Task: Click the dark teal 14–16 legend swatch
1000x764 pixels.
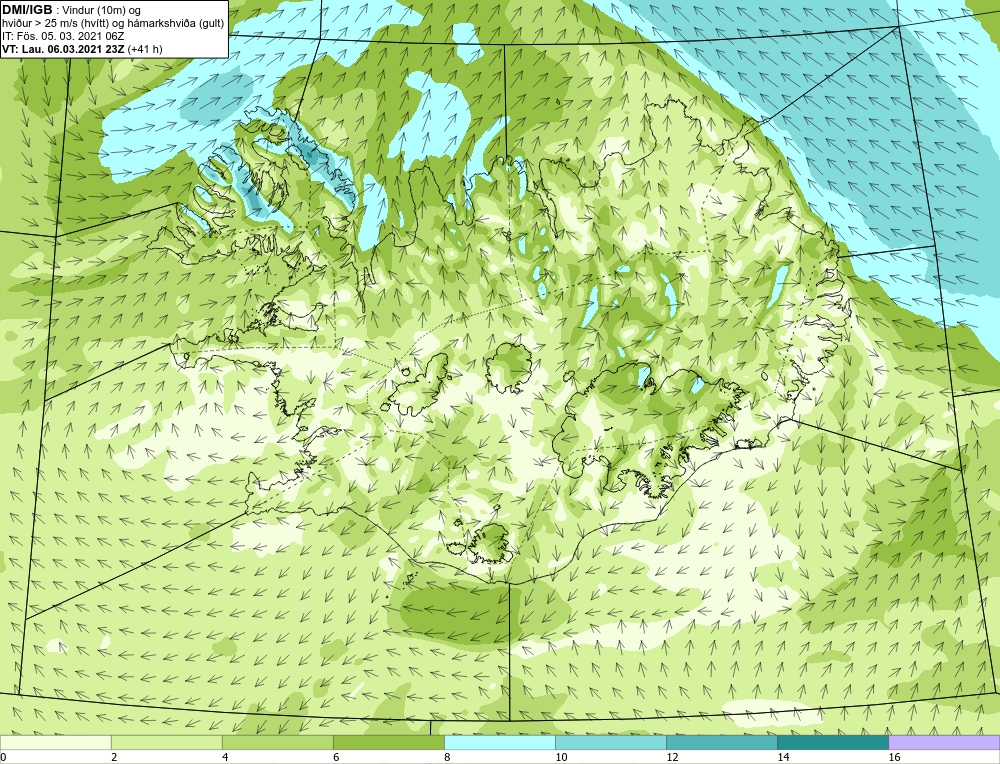Action: tap(832, 742)
